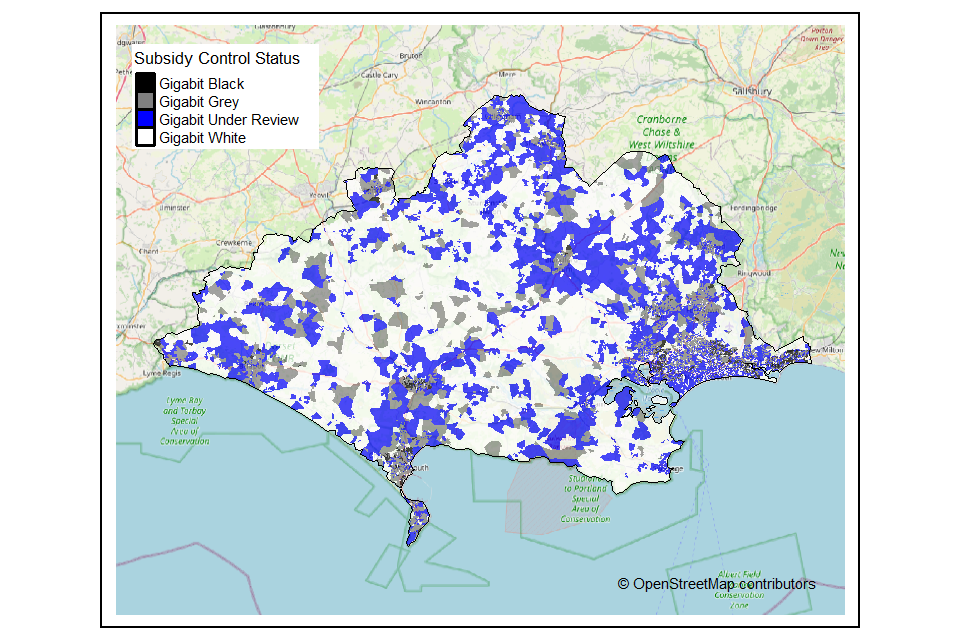Click the Gigabit White legend swatch
This screenshot has height=640, width=960.
pos(146,137)
